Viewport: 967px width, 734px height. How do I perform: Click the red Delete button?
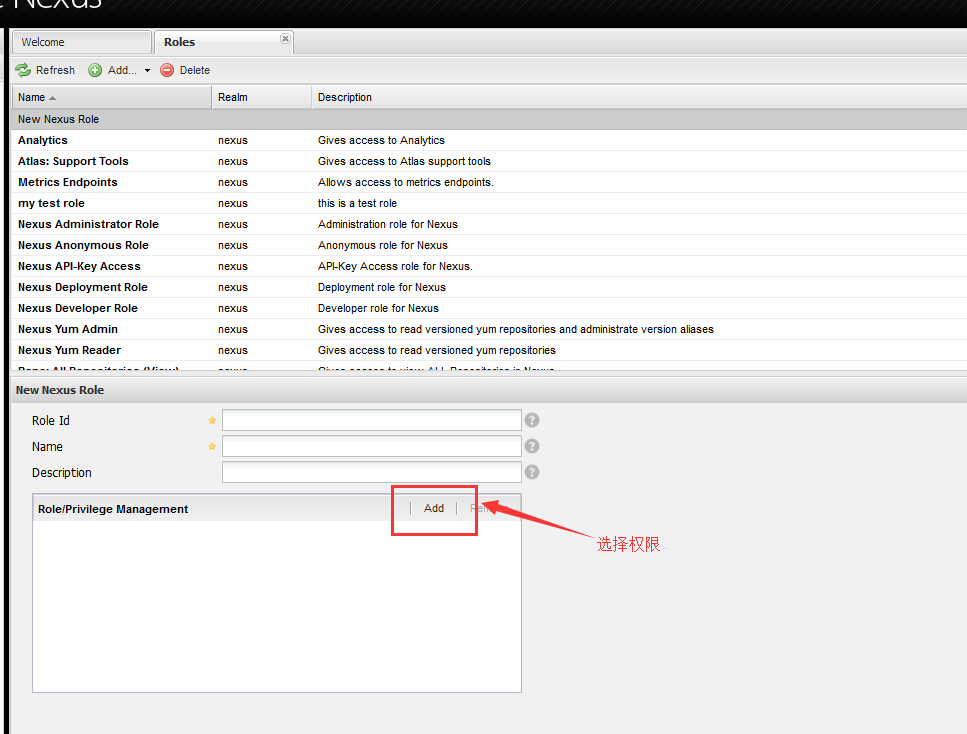click(185, 70)
